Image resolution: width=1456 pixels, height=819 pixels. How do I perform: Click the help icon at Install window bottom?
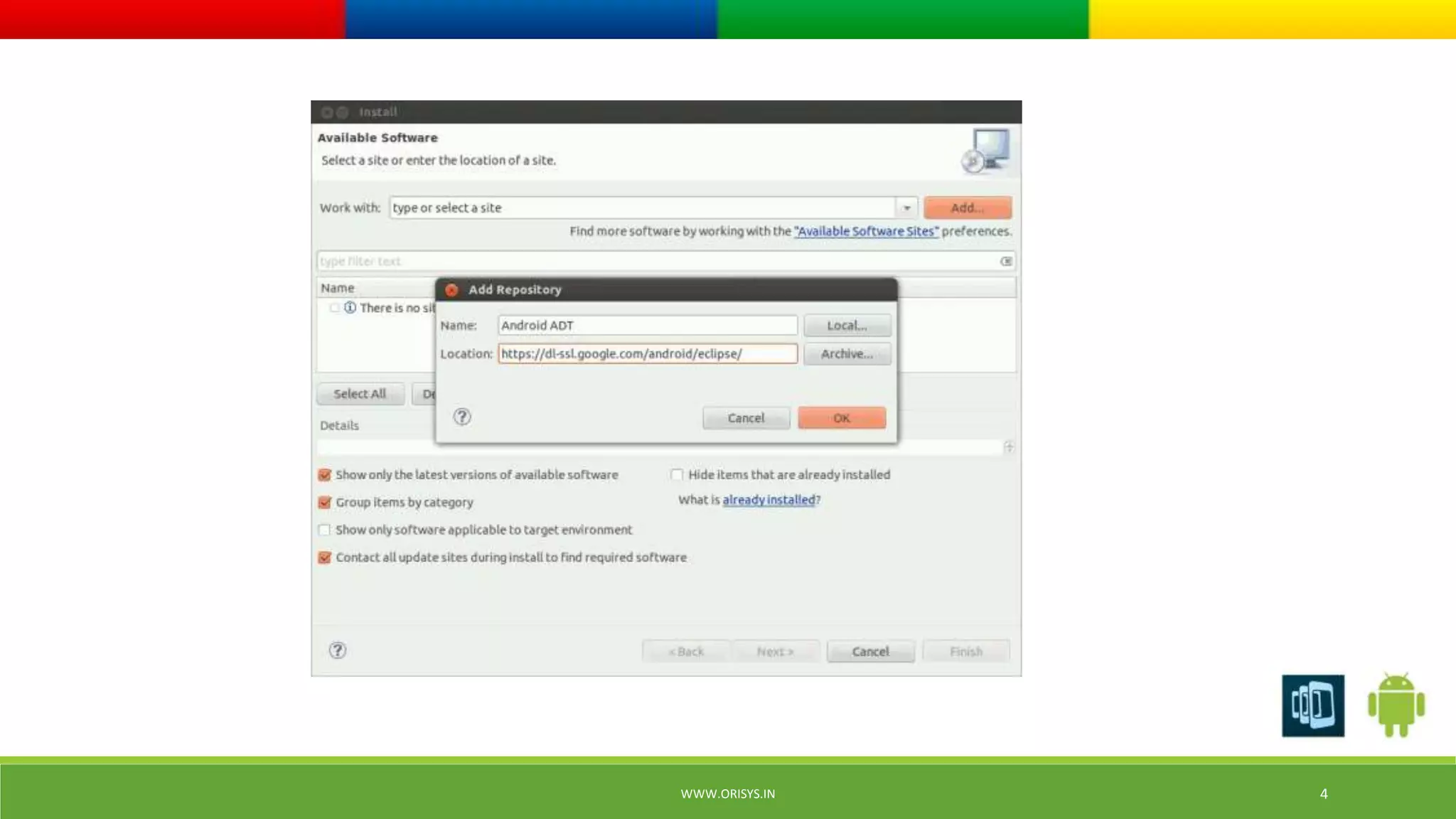(x=338, y=651)
